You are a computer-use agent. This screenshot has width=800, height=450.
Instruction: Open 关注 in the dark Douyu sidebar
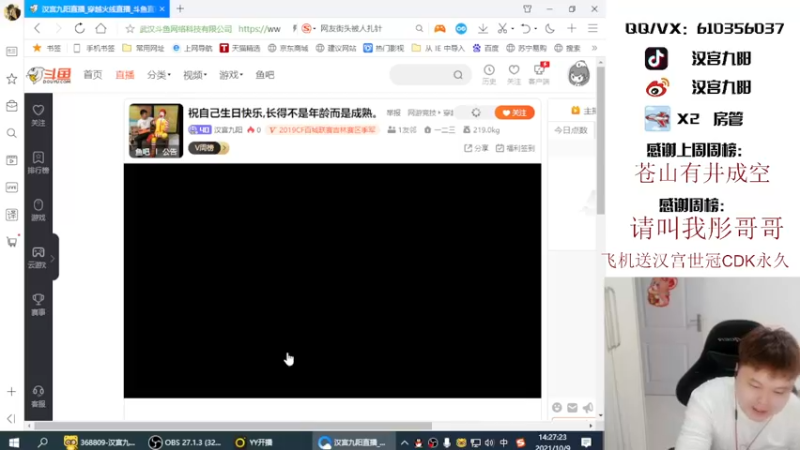(x=38, y=115)
